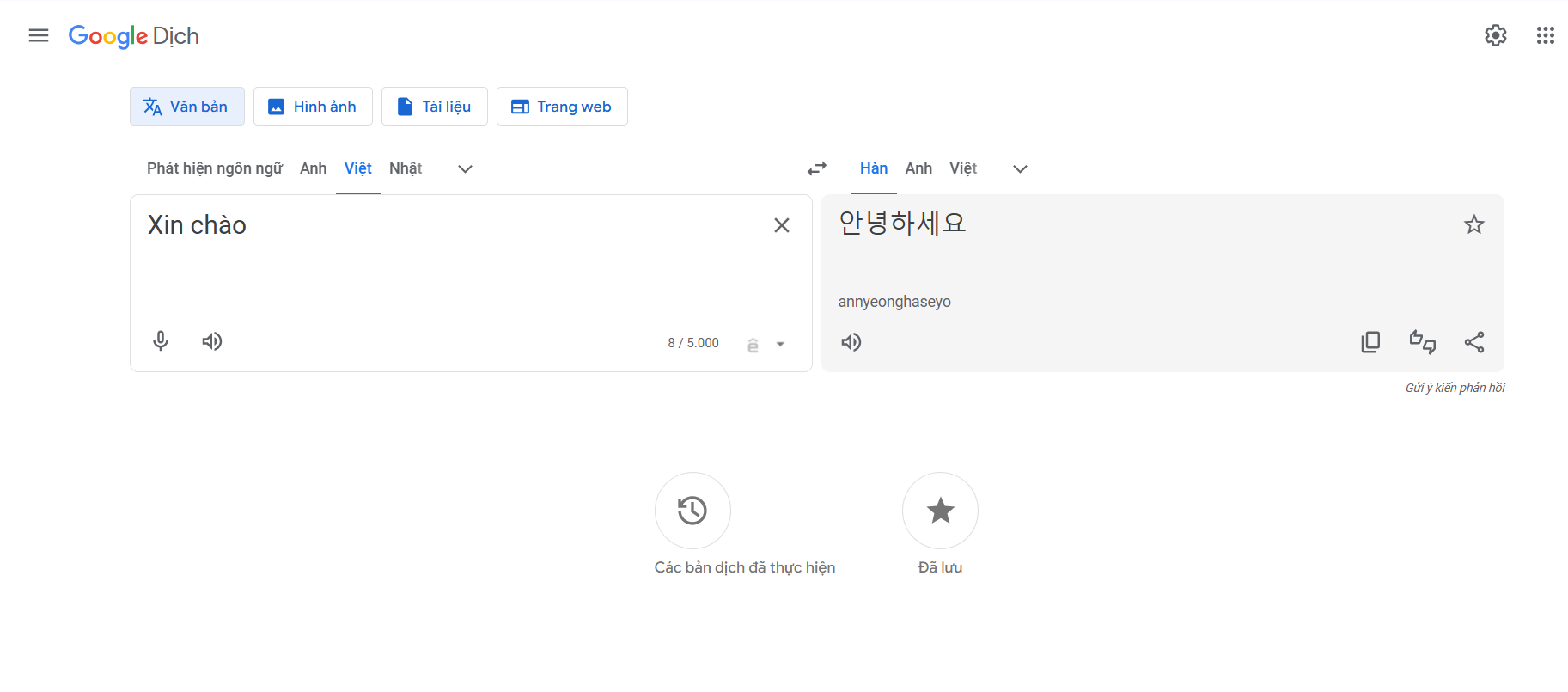Screen dimensions: 1568x692
Task: Select Việt as source language
Action: pos(358,168)
